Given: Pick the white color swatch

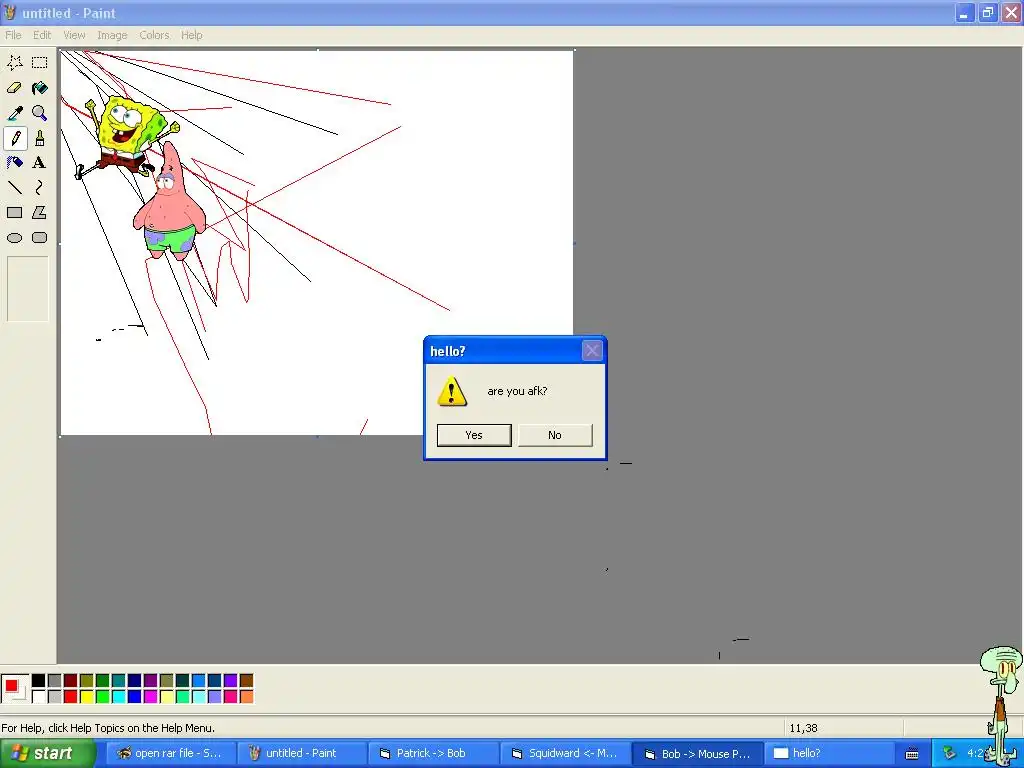Looking at the screenshot, I should [39, 697].
